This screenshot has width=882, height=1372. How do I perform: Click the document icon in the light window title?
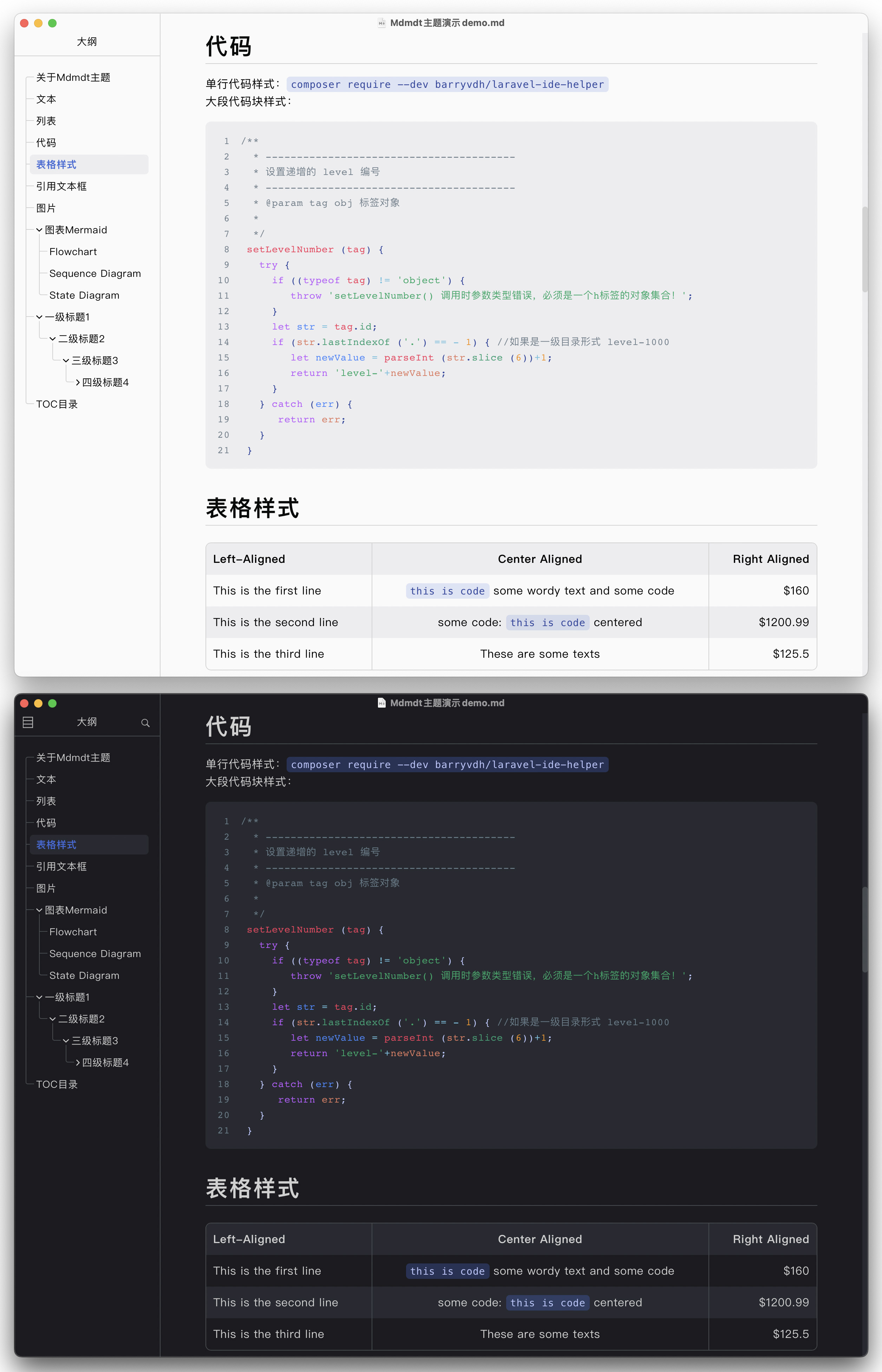point(381,23)
